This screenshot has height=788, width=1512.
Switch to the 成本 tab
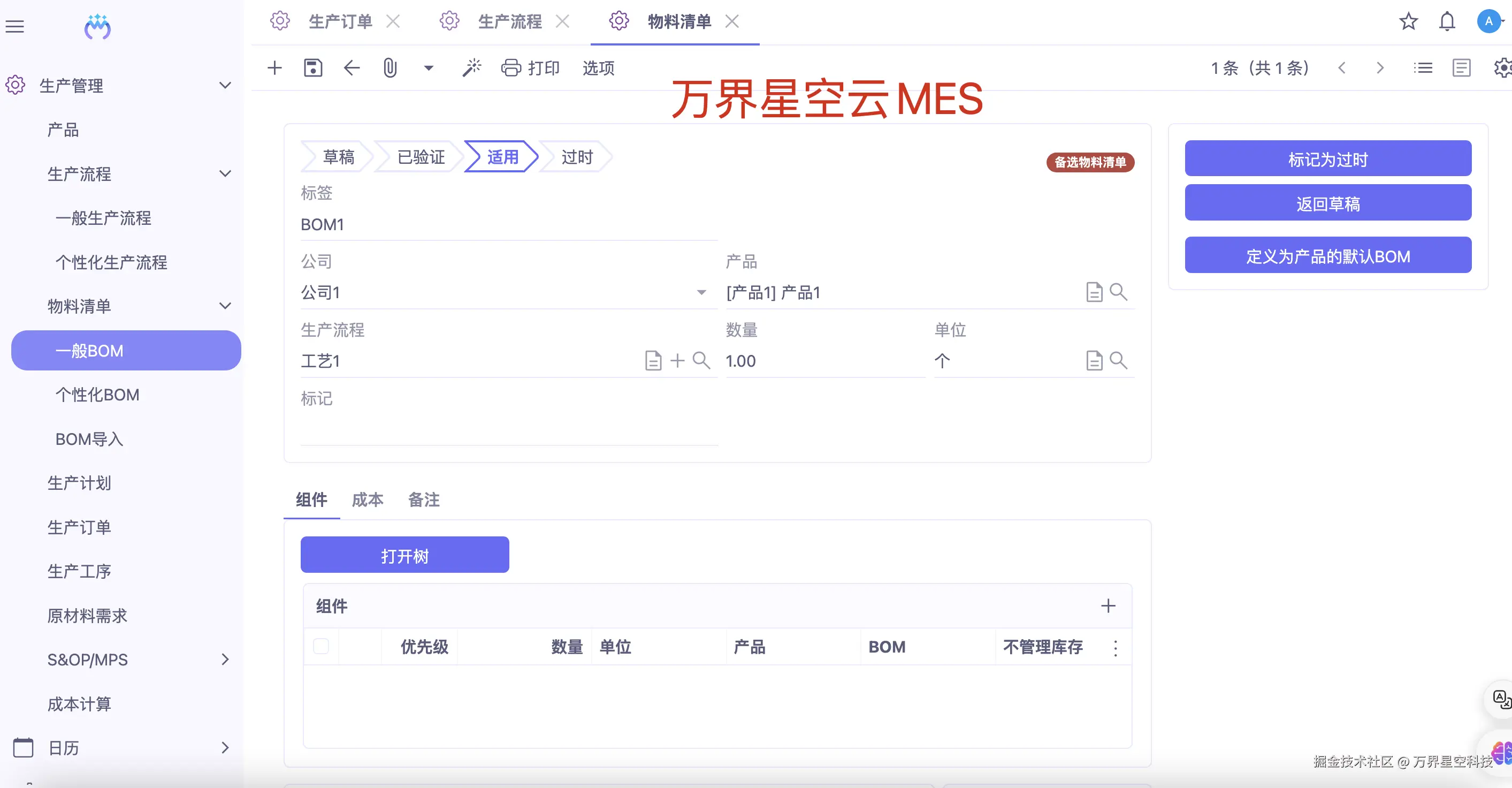(368, 499)
